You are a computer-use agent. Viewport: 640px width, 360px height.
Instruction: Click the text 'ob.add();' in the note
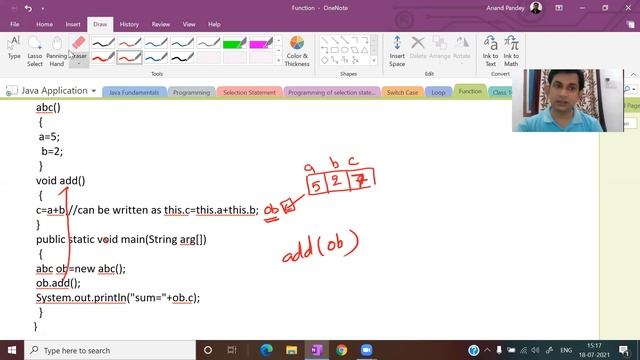click(58, 283)
